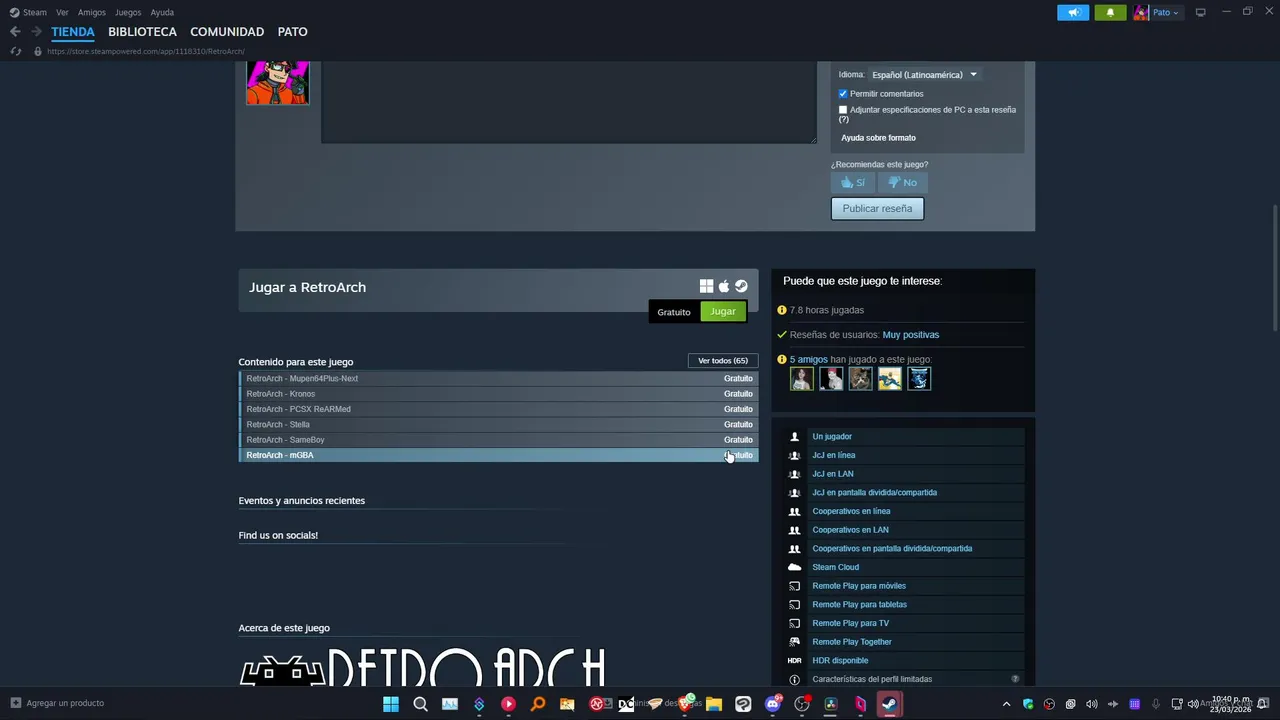Click the Steam Cloud feature link
Image resolution: width=1280 pixels, height=720 pixels.
[835, 567]
